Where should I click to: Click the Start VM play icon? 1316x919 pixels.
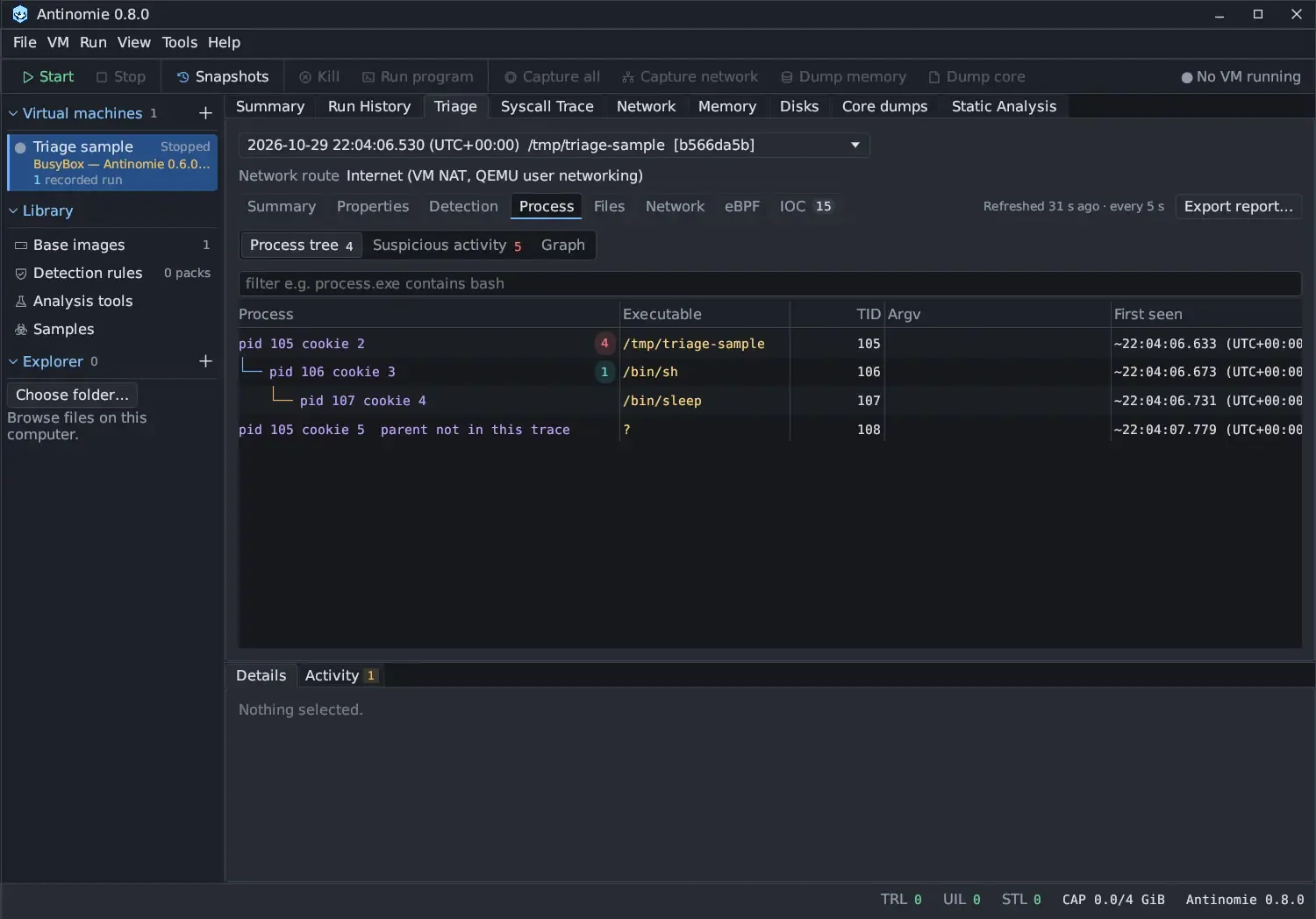[x=28, y=77]
